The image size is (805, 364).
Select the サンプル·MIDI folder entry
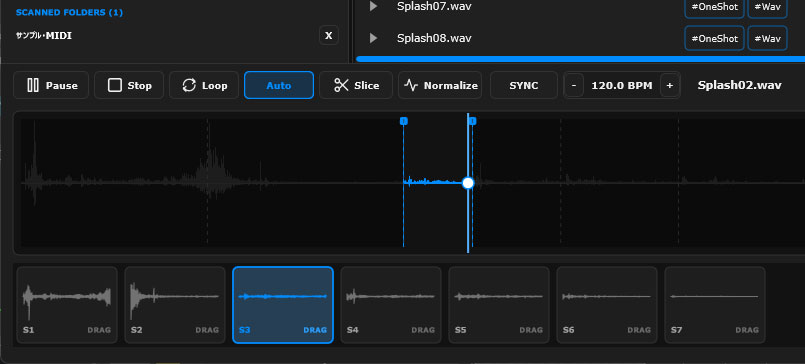[44, 36]
